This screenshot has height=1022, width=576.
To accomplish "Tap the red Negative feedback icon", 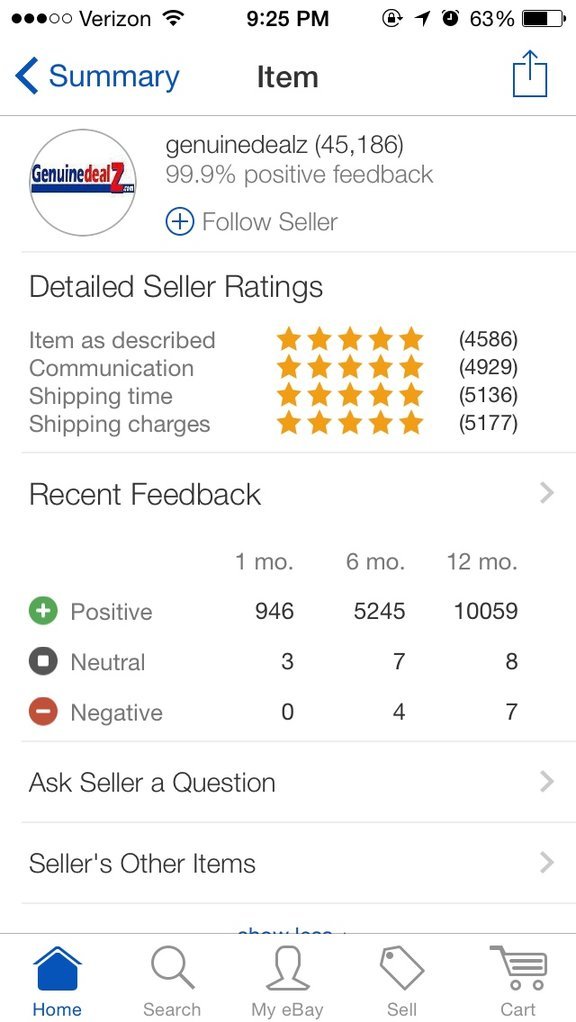I will (x=44, y=712).
